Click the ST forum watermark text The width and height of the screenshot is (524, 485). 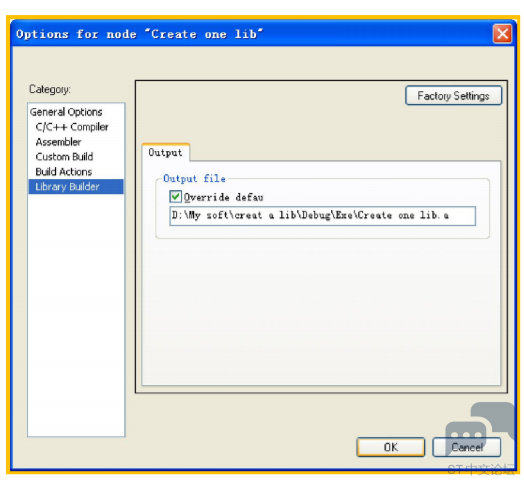pyautogui.click(x=480, y=469)
